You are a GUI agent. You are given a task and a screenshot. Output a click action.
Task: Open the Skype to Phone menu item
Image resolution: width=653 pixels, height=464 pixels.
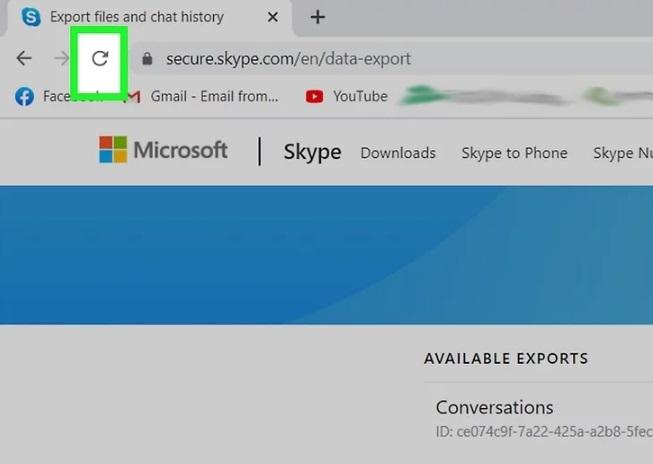(x=514, y=153)
